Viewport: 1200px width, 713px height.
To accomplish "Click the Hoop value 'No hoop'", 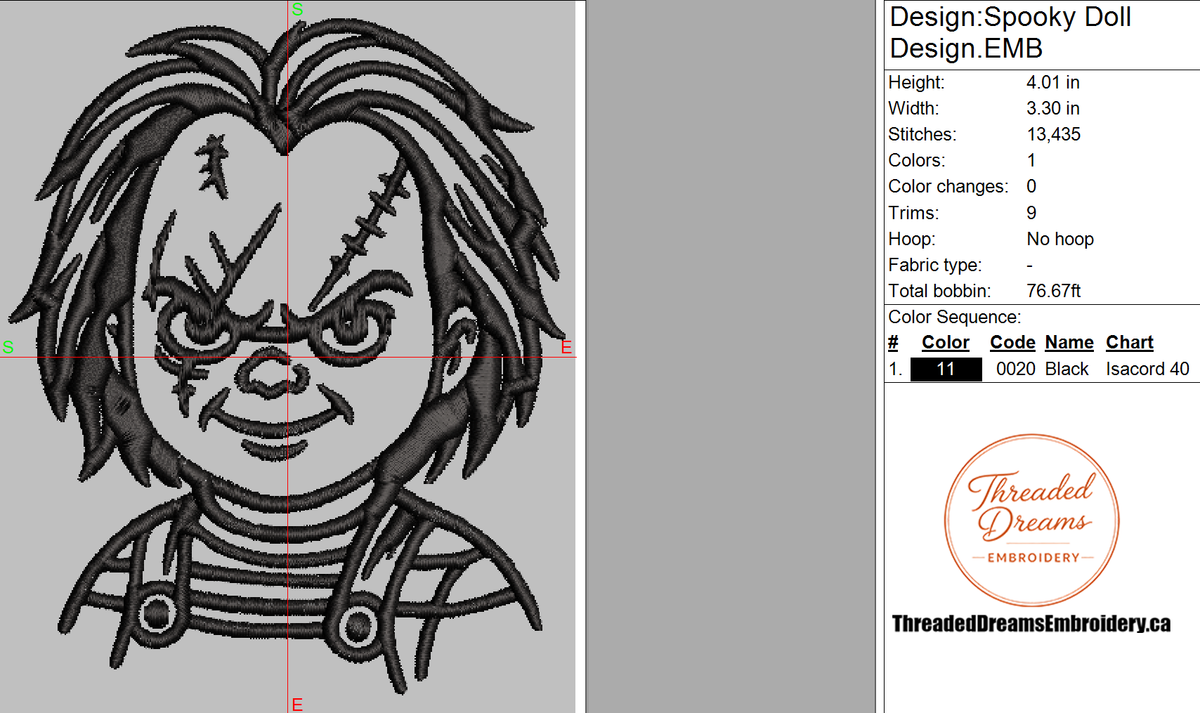I will 1060,239.
